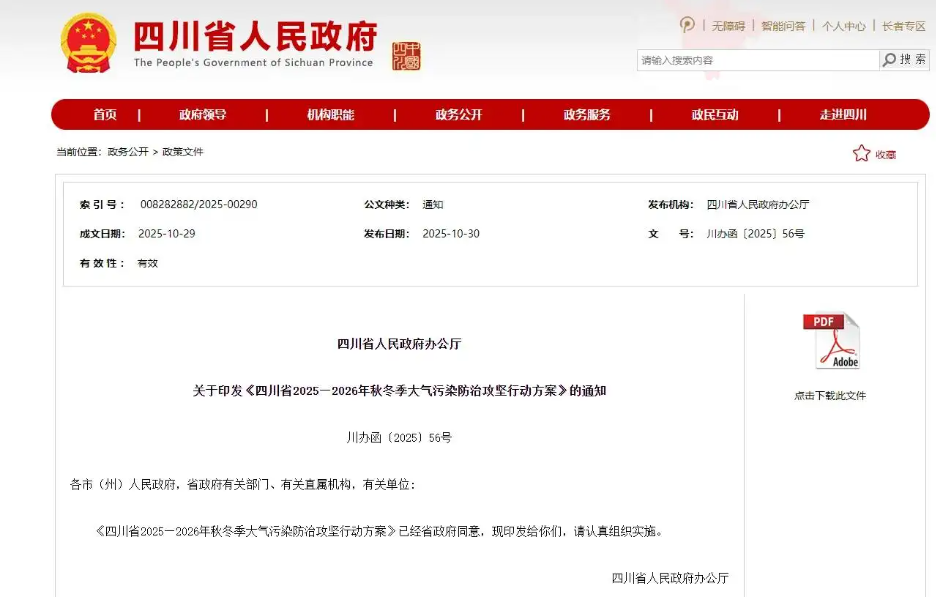
Task: Click the 点击下载此文件 download link
Action: pos(830,396)
